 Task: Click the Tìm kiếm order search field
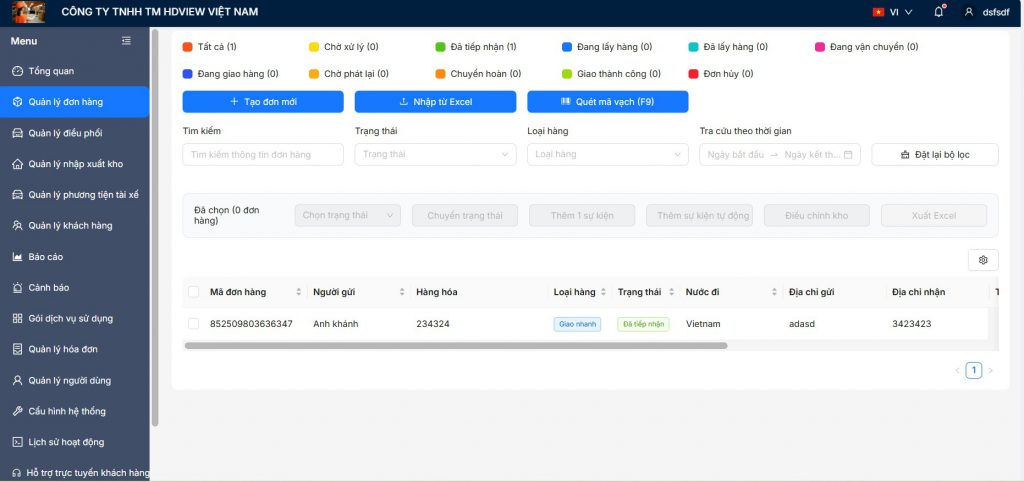point(263,154)
